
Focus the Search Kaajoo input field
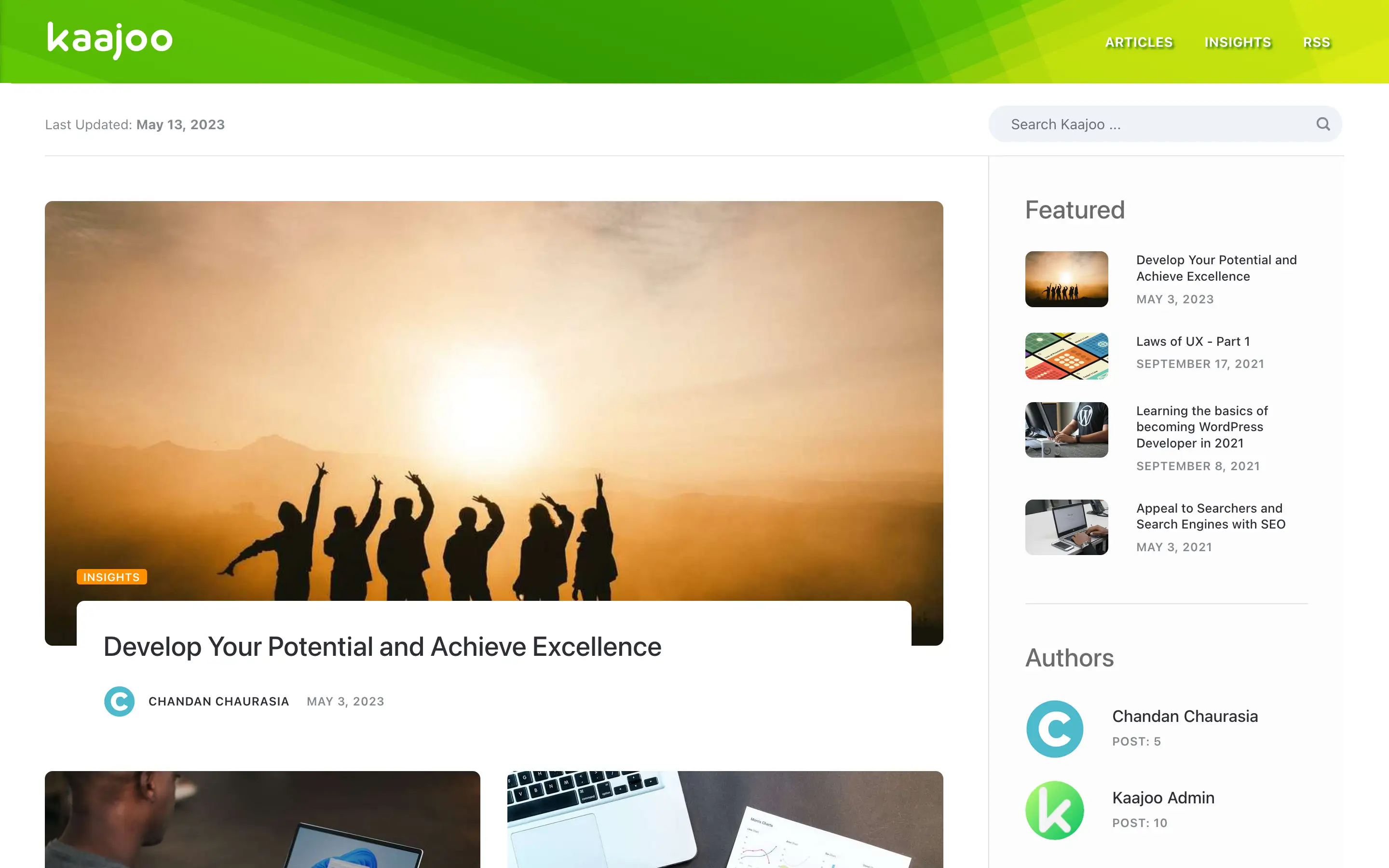click(x=1165, y=124)
